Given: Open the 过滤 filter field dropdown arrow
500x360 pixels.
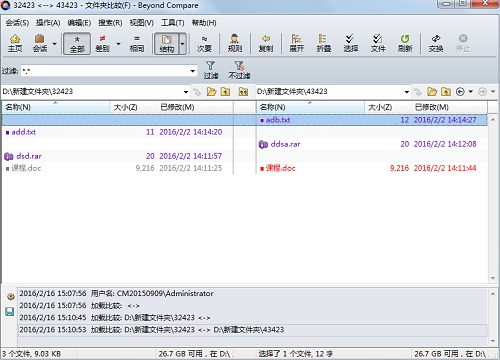Looking at the screenshot, I should click(x=193, y=71).
